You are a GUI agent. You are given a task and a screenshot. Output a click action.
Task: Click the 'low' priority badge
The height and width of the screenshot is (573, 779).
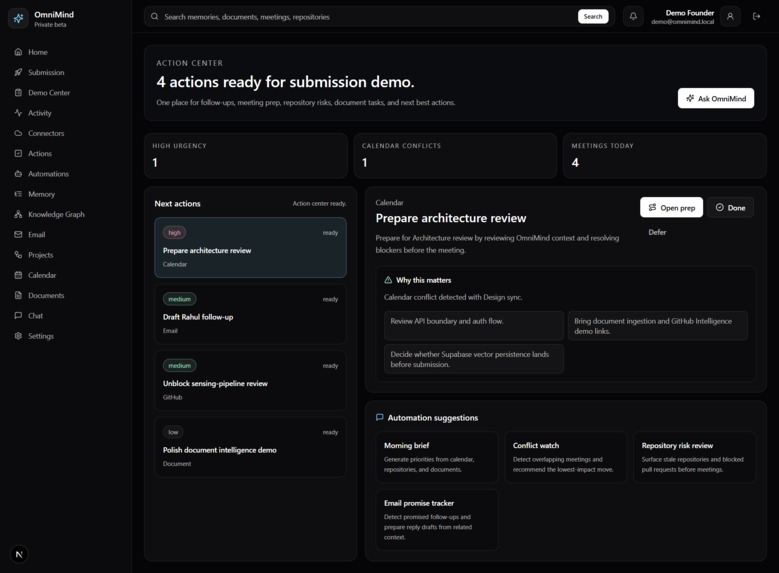(173, 432)
